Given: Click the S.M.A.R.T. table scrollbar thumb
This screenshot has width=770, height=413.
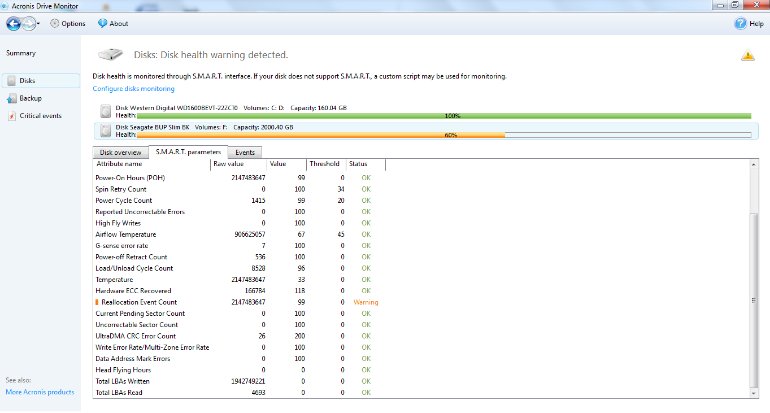Looking at the screenshot, I should 753,300.
